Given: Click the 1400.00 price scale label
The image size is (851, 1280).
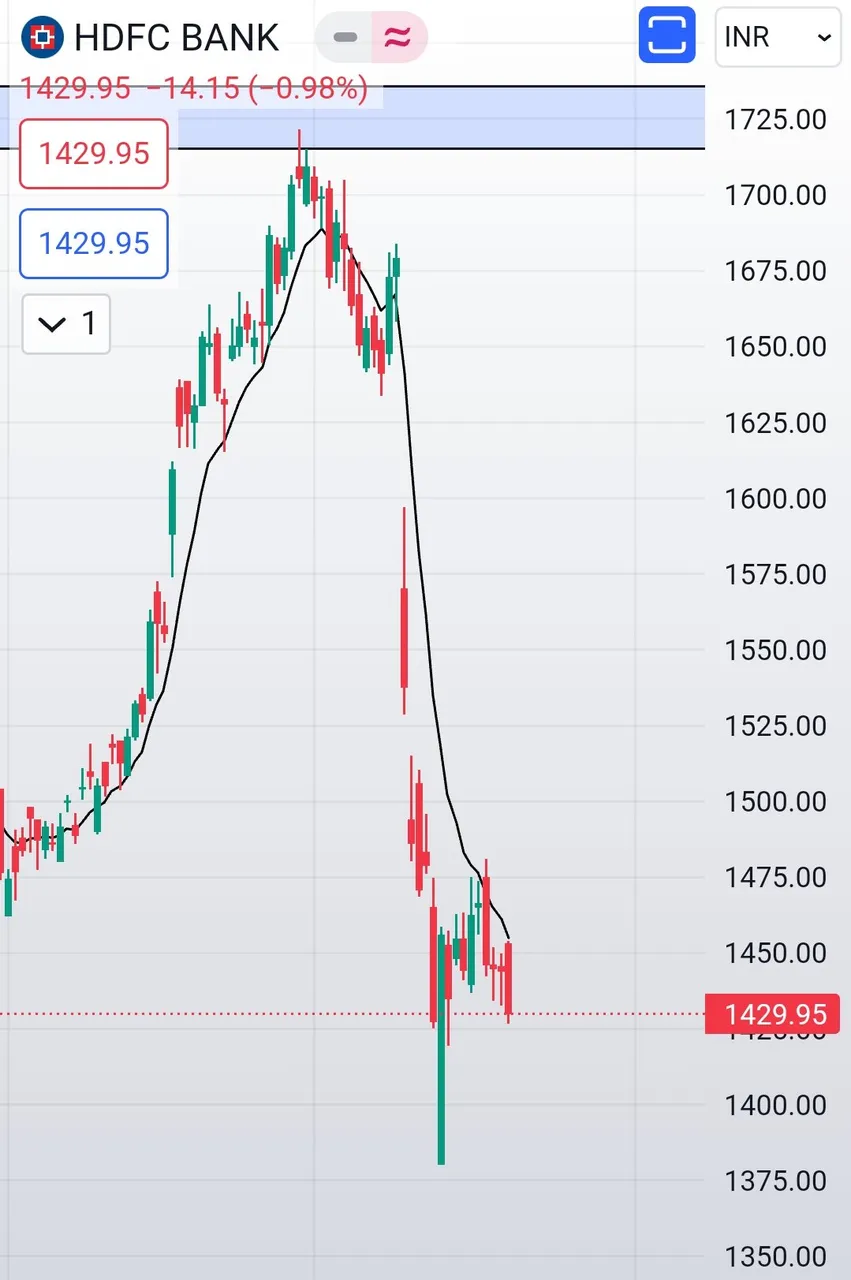Looking at the screenshot, I should tap(775, 1105).
